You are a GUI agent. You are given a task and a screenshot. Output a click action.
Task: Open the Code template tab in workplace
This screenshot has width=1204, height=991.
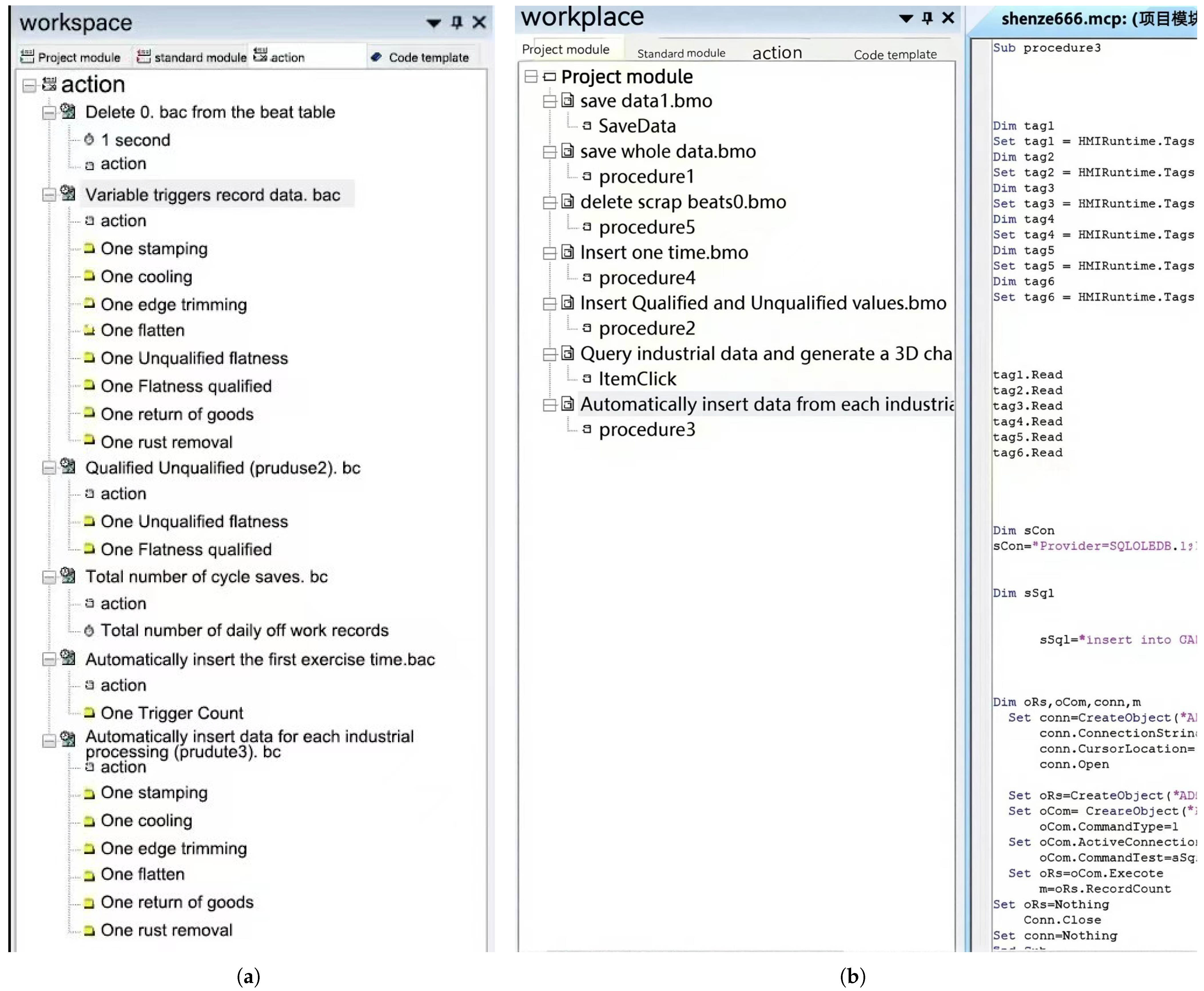(895, 54)
